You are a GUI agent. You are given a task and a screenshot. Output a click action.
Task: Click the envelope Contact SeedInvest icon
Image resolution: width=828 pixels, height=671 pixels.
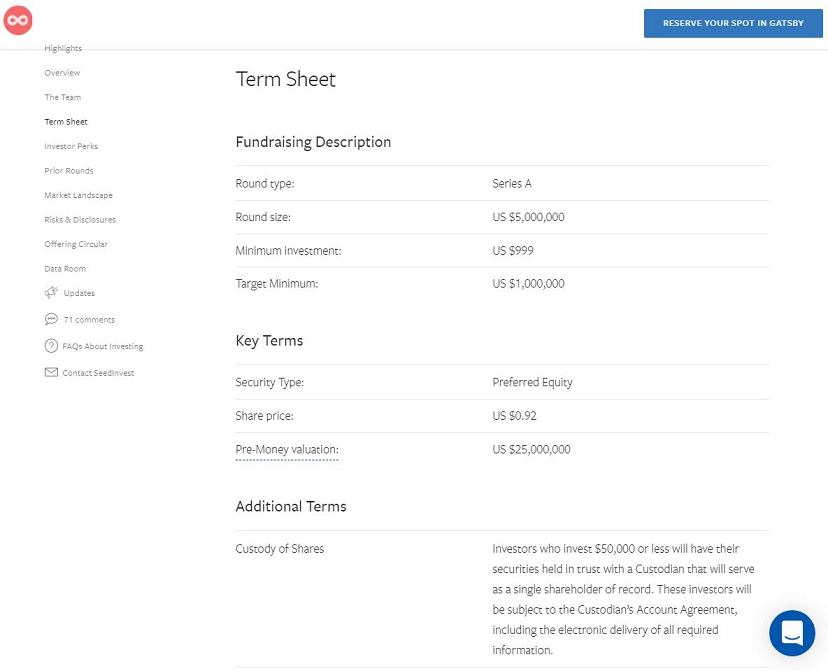tap(51, 373)
